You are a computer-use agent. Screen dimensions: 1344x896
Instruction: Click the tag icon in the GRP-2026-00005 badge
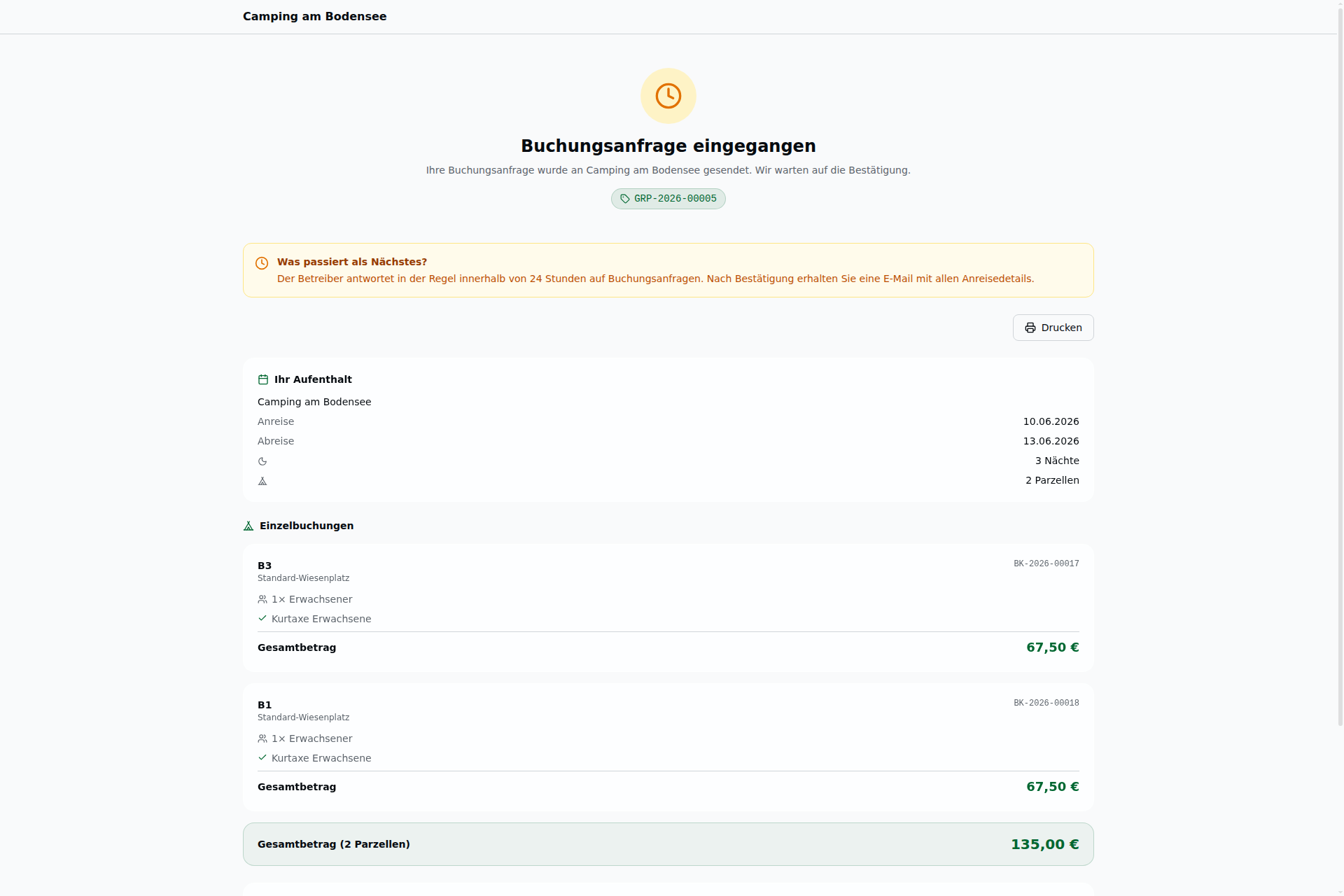tap(625, 199)
